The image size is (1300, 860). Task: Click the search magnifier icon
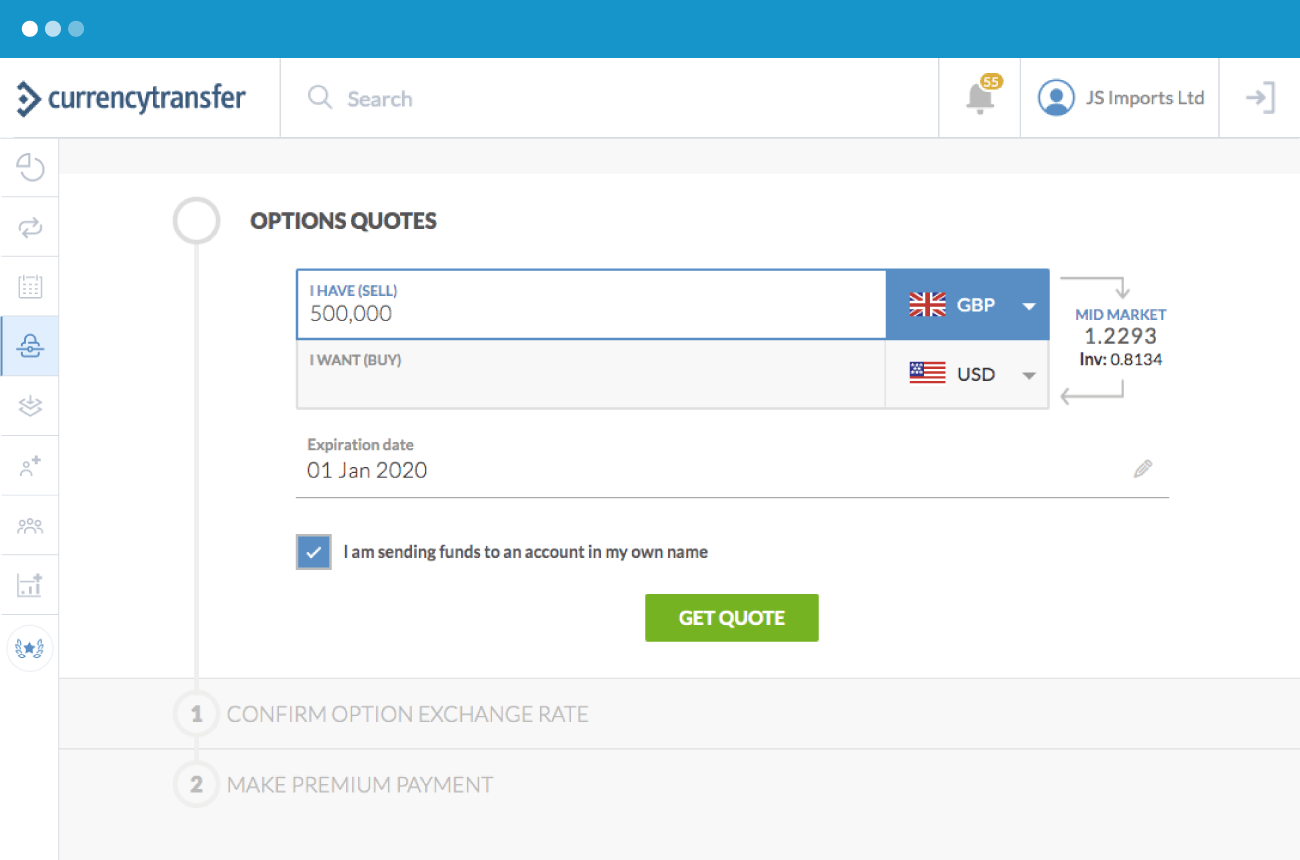coord(320,98)
